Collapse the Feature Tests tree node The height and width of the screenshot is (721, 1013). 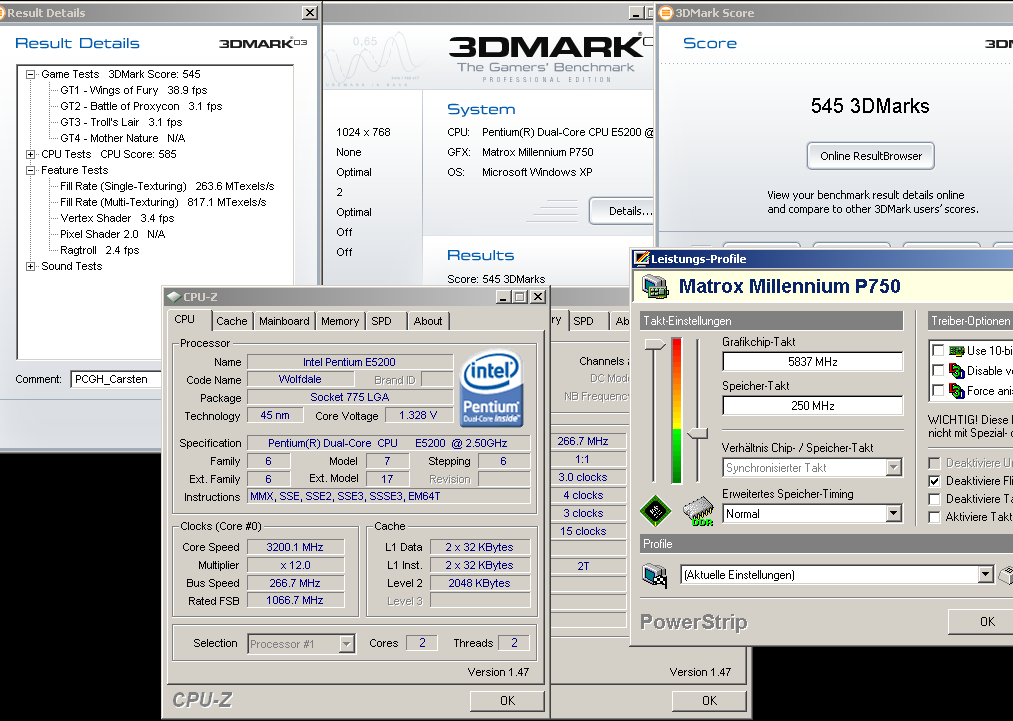[x=30, y=171]
